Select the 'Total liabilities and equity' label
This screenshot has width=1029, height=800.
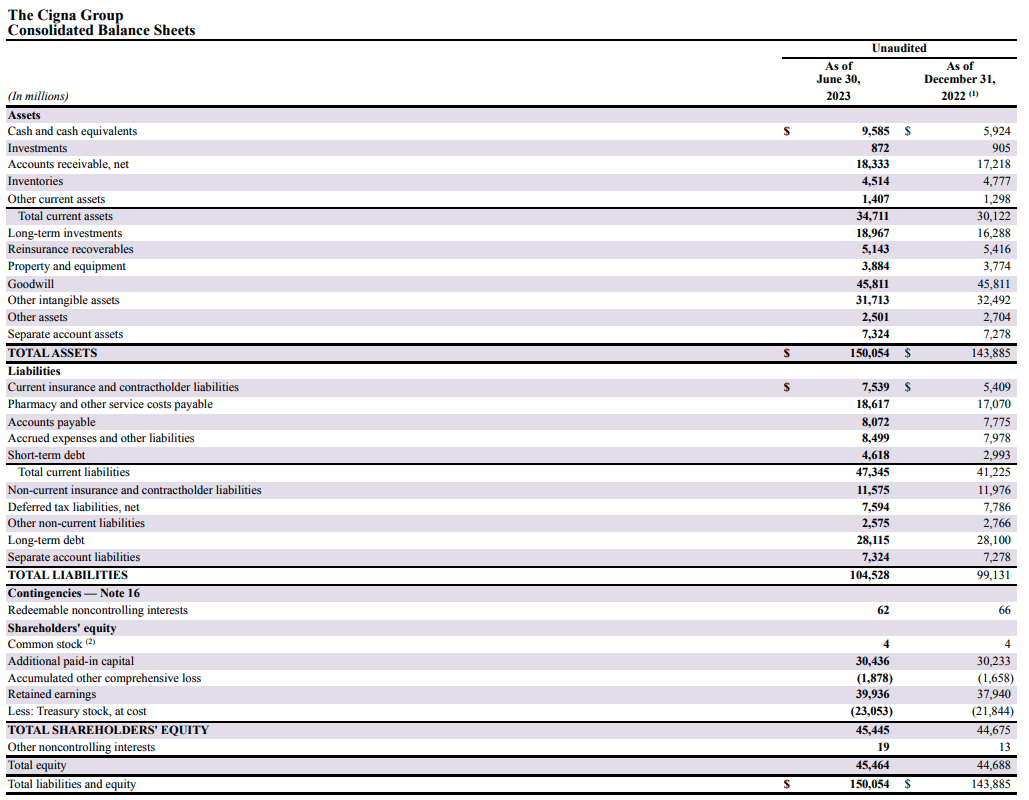point(72,785)
